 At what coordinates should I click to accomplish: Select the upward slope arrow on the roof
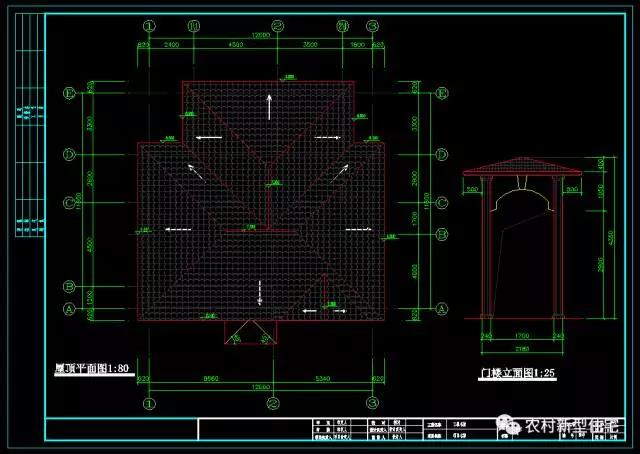tap(268, 105)
